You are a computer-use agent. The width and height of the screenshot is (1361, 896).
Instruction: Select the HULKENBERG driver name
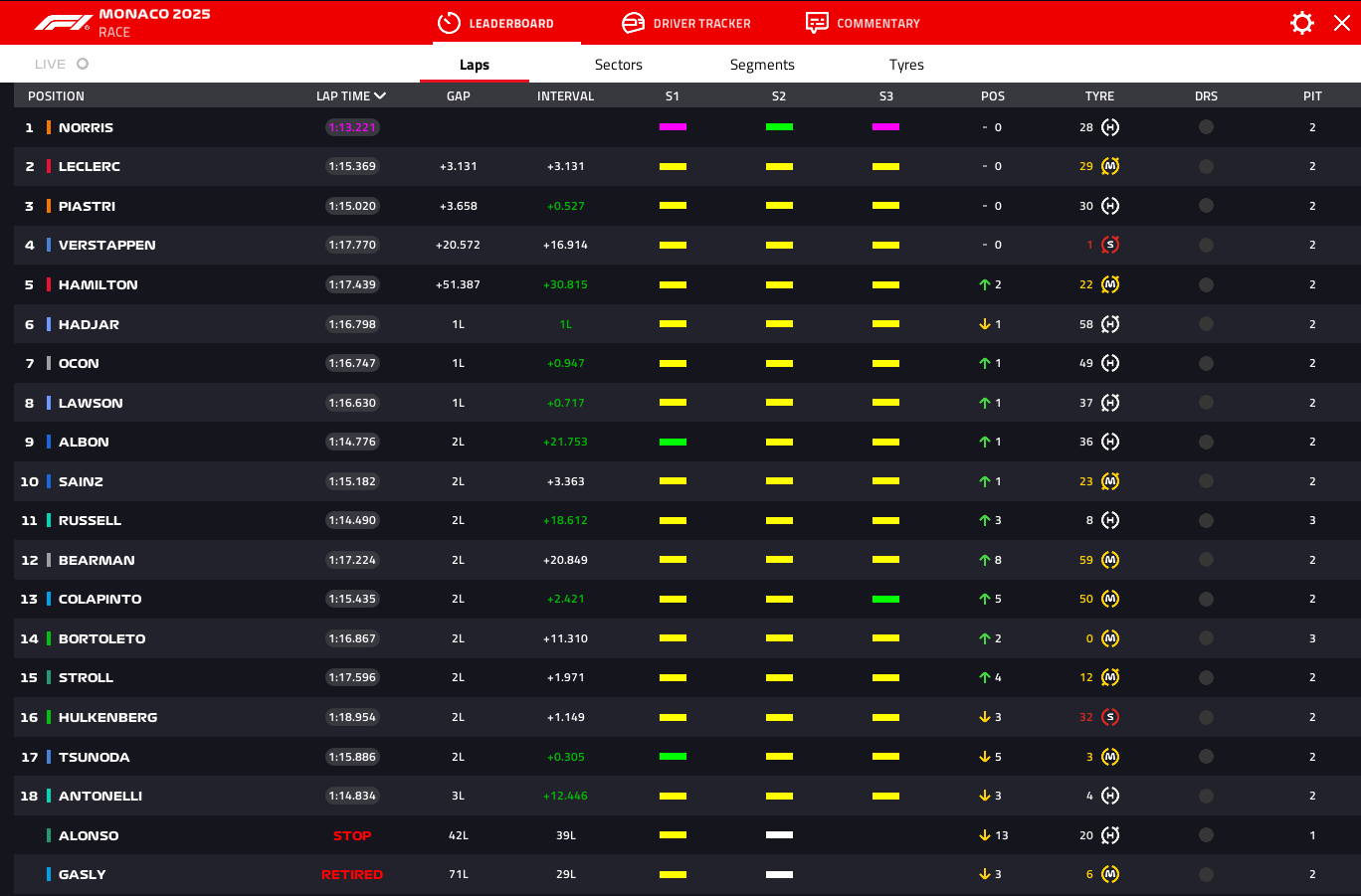[x=107, y=717]
